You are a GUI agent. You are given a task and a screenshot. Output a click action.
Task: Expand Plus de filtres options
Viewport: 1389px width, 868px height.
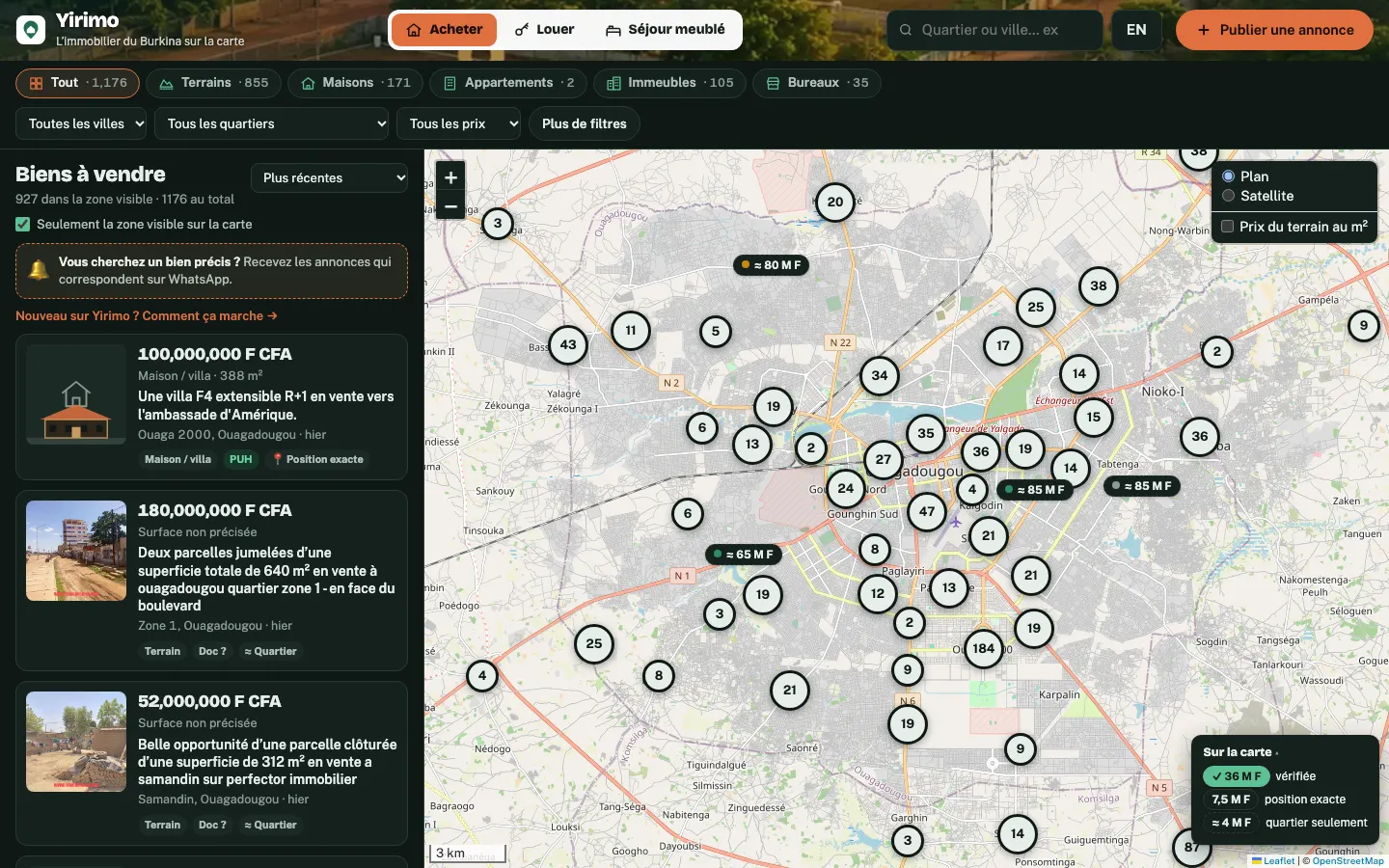point(585,123)
